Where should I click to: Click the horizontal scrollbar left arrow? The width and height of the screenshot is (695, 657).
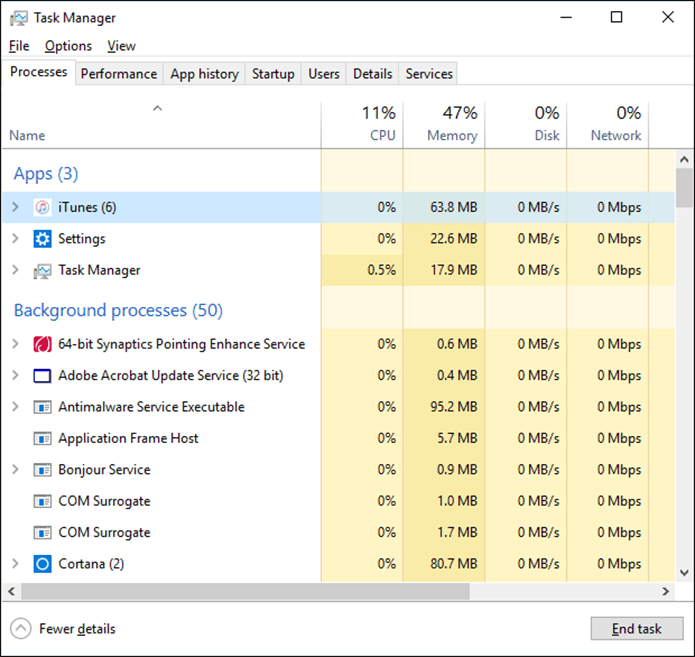click(12, 591)
